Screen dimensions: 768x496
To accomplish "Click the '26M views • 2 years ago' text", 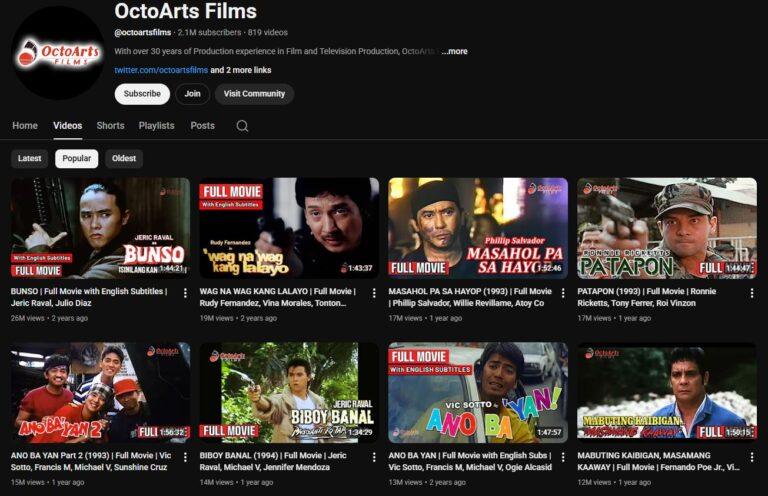I will pos(49,318).
